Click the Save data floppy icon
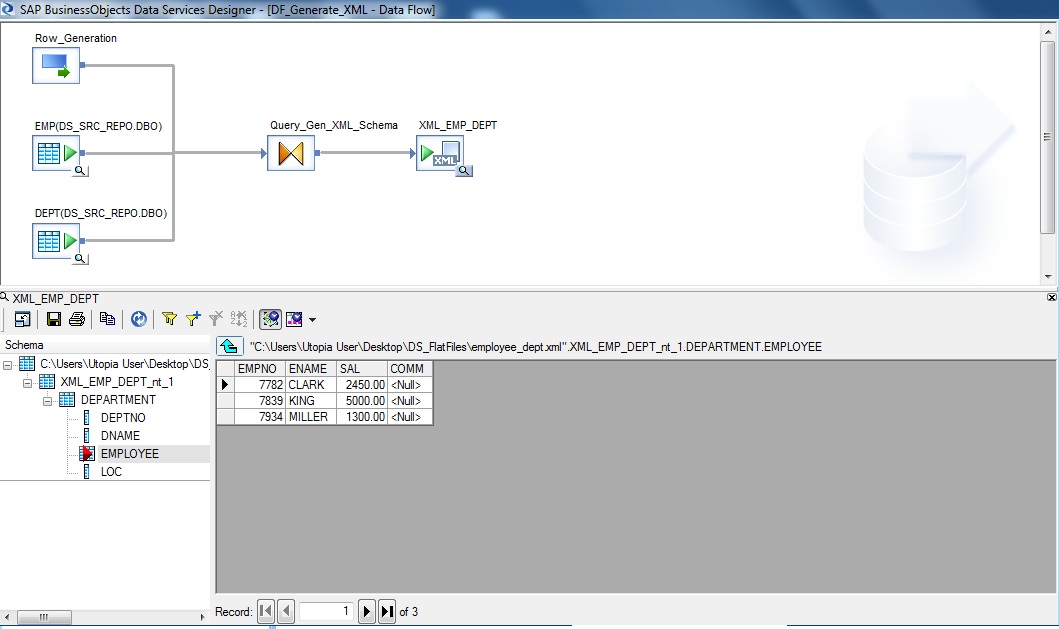The height and width of the screenshot is (629, 1059). click(x=54, y=319)
